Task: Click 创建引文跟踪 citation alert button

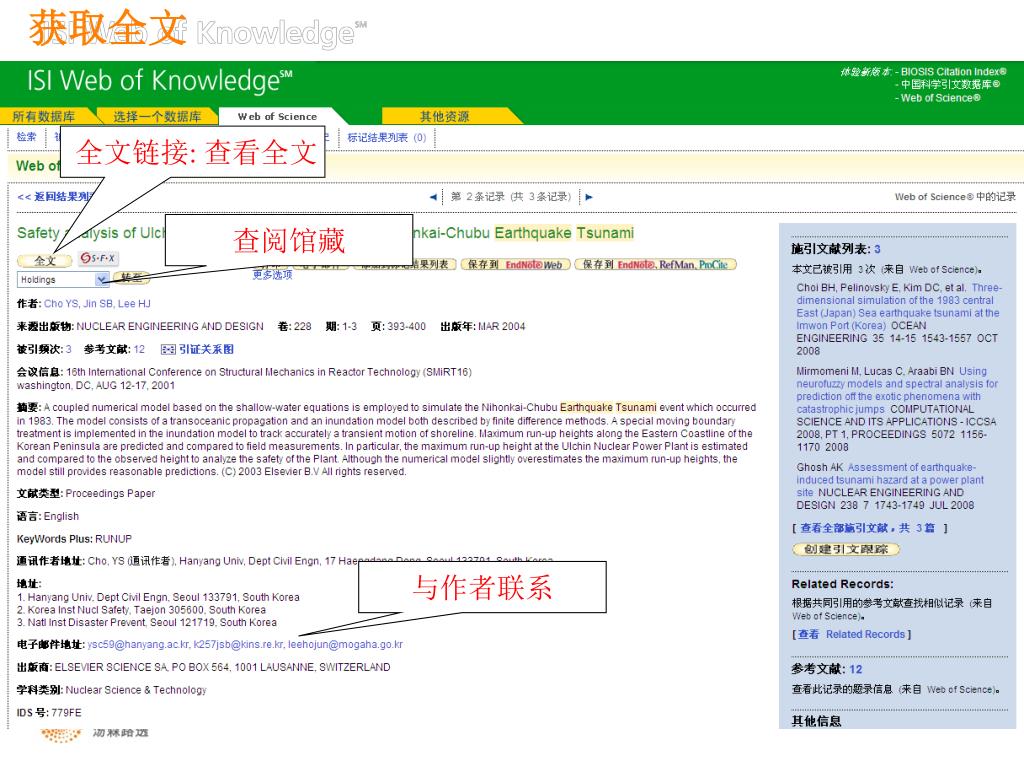Action: (x=846, y=549)
